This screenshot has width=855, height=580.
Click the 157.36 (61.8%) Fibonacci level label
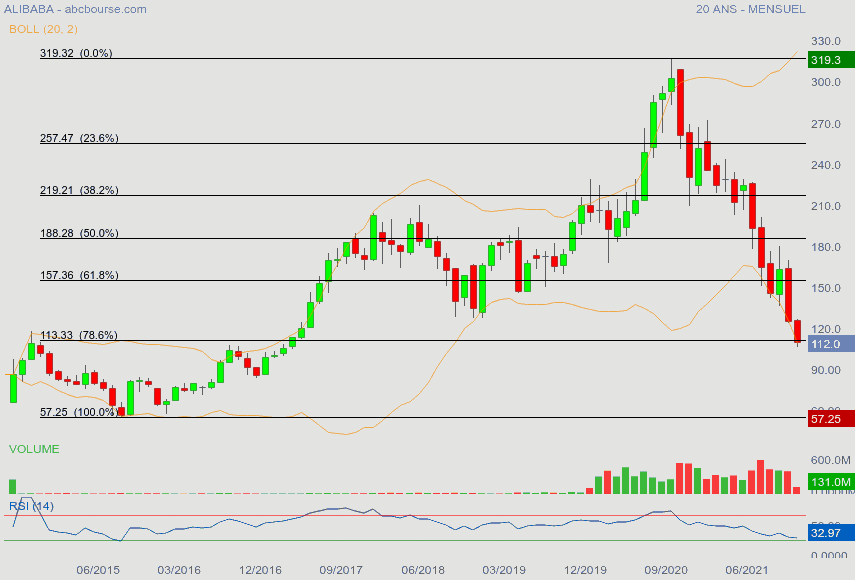(79, 275)
